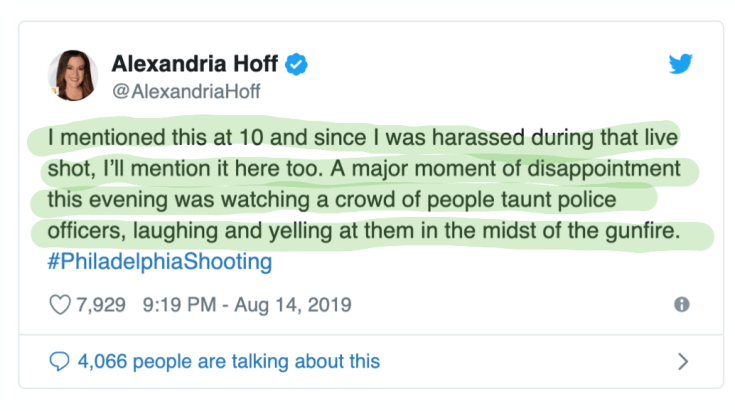
Task: Open the tweet info icon
Action: coord(682,305)
